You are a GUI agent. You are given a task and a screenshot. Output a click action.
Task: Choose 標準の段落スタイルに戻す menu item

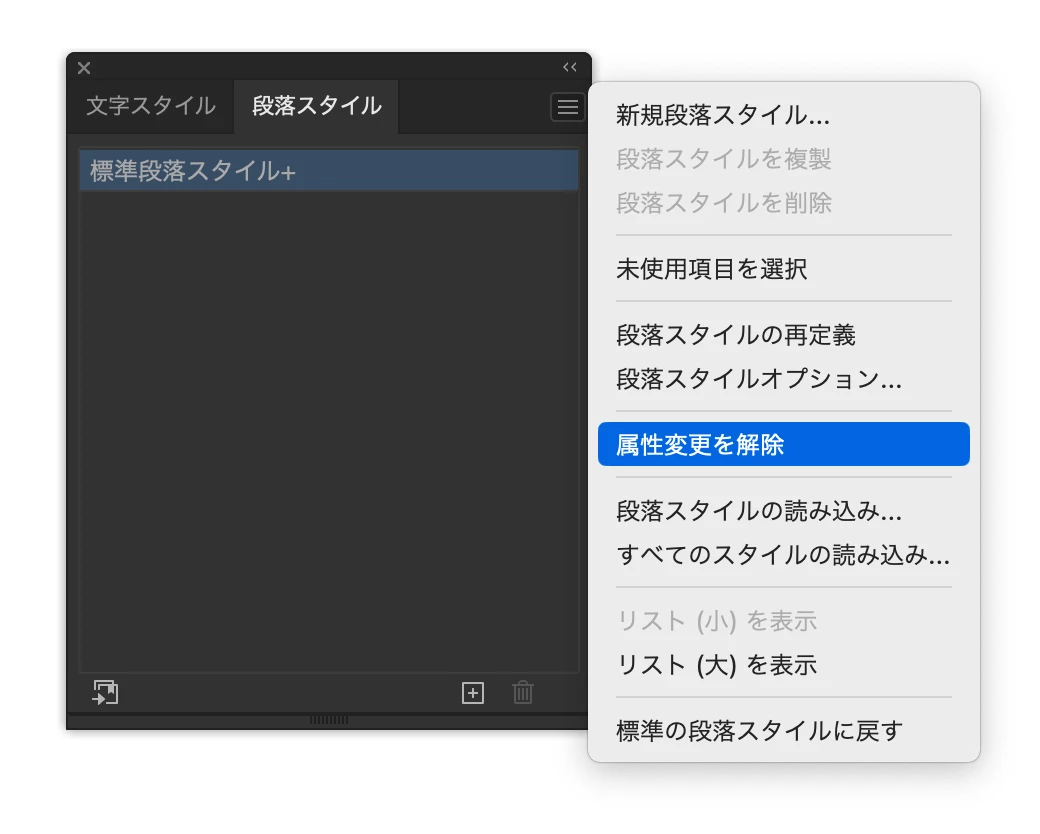(783, 730)
